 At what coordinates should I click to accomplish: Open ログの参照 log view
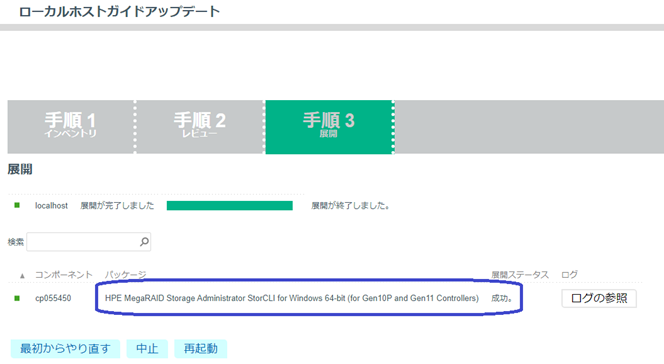599,298
